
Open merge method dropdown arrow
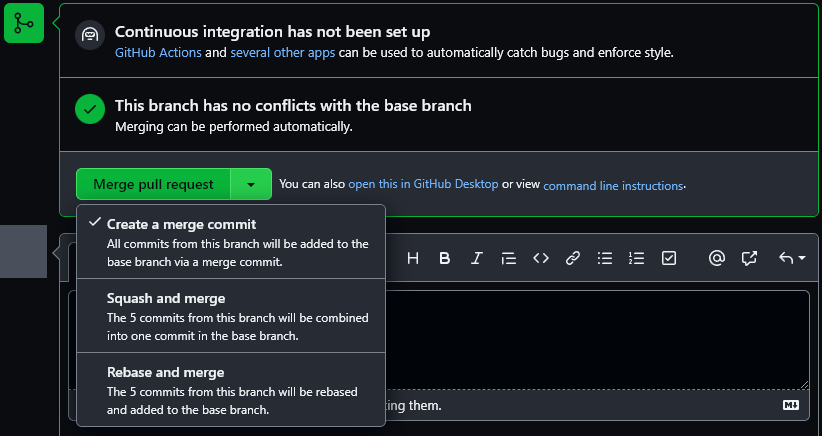pos(251,184)
